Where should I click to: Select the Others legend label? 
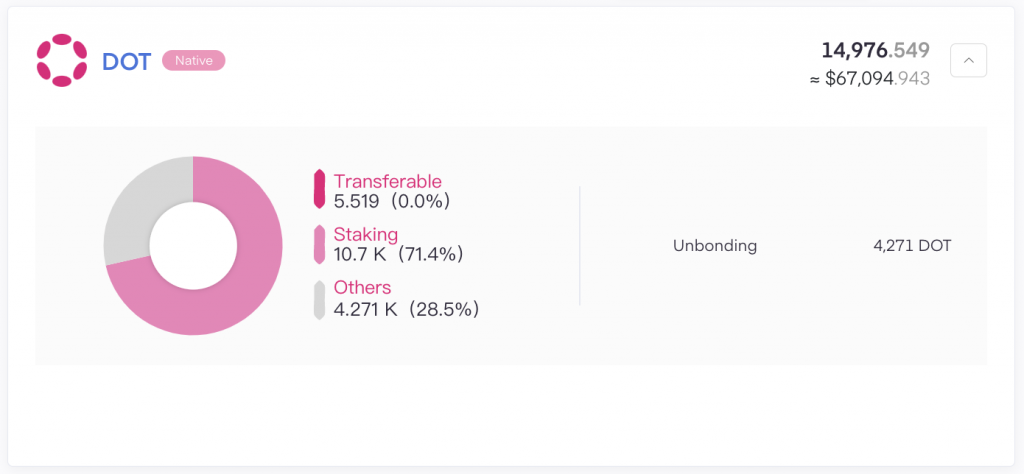362,287
